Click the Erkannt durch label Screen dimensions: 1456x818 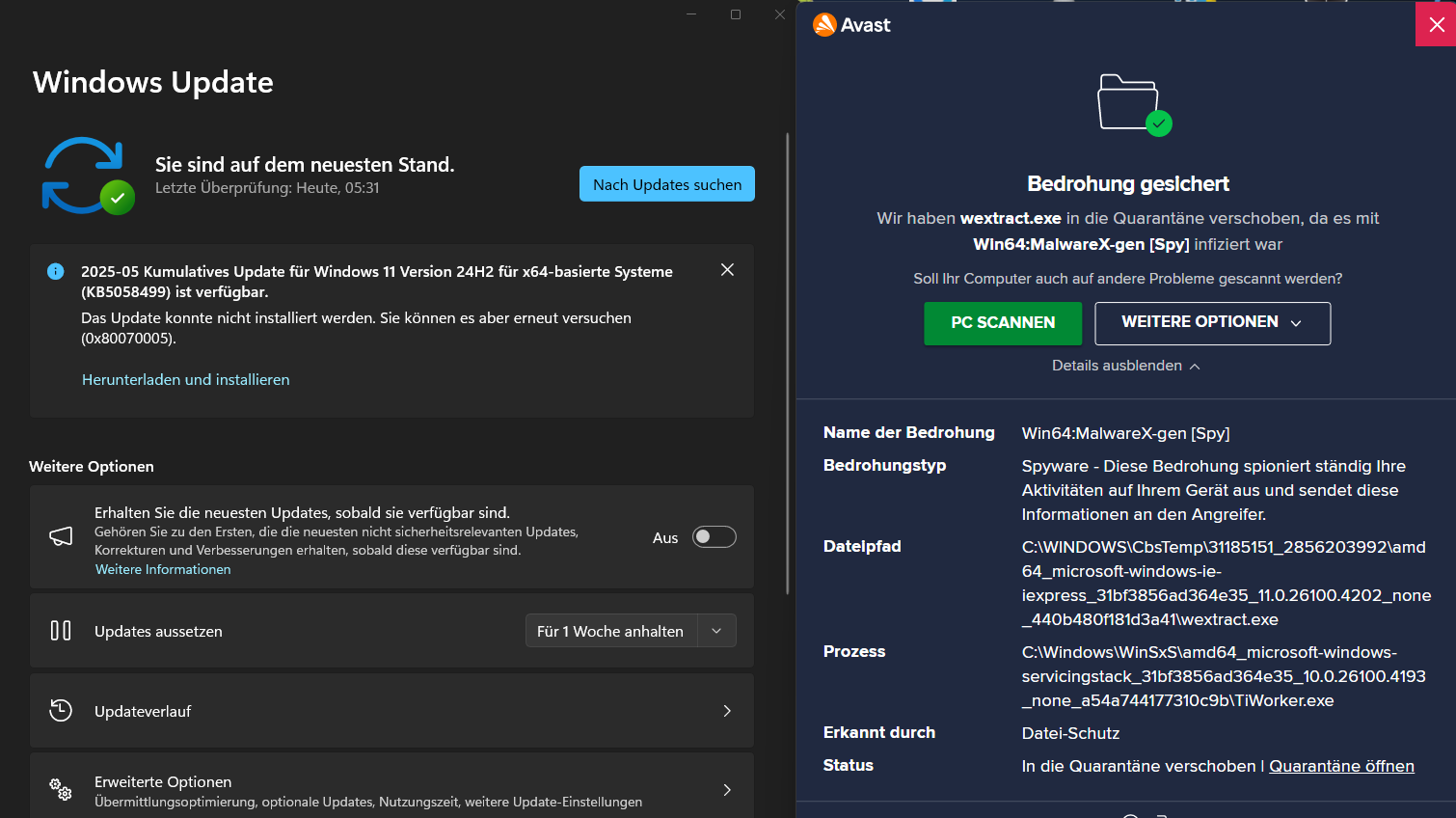[879, 732]
